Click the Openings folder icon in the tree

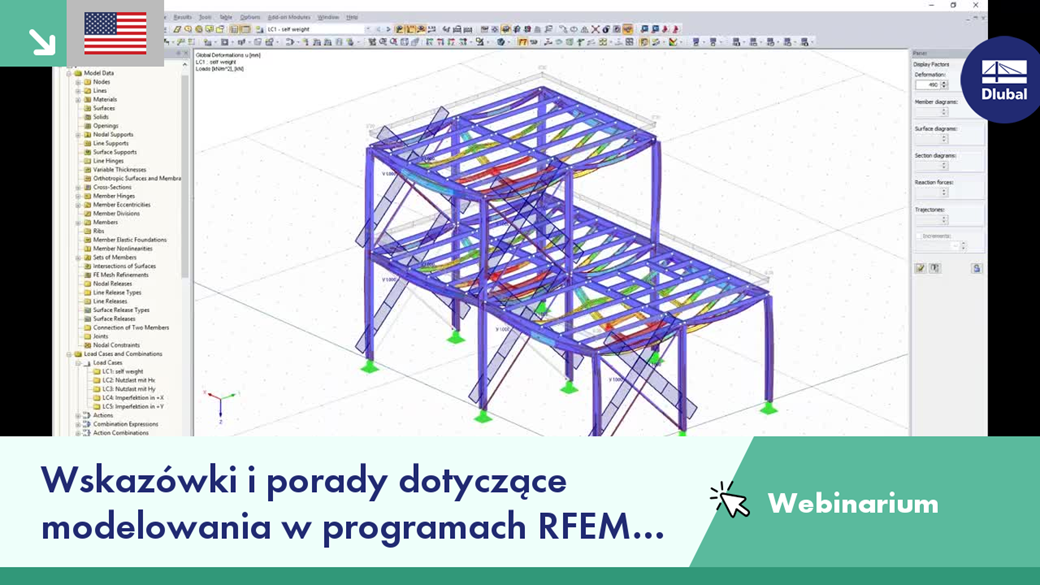click(x=87, y=125)
